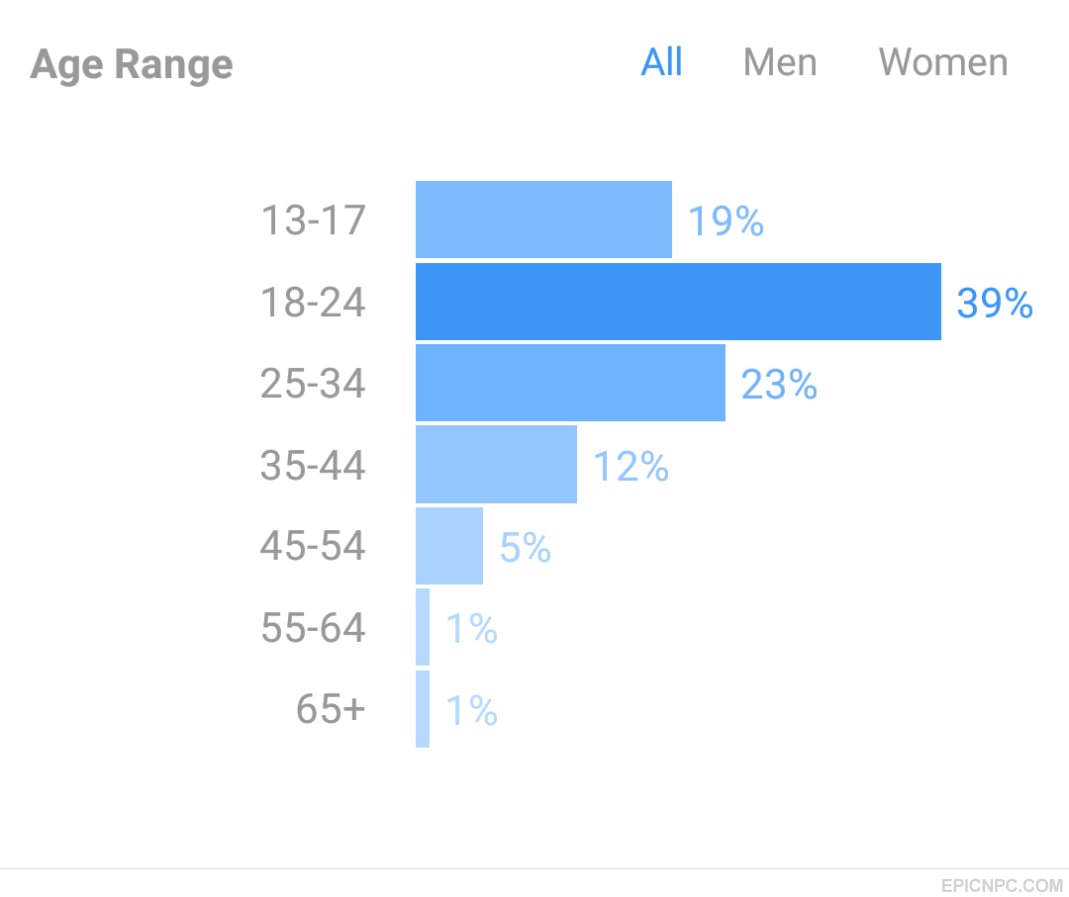Screen dimensions: 1069x897
Task: Click the 5% percentage label
Action: tap(525, 547)
